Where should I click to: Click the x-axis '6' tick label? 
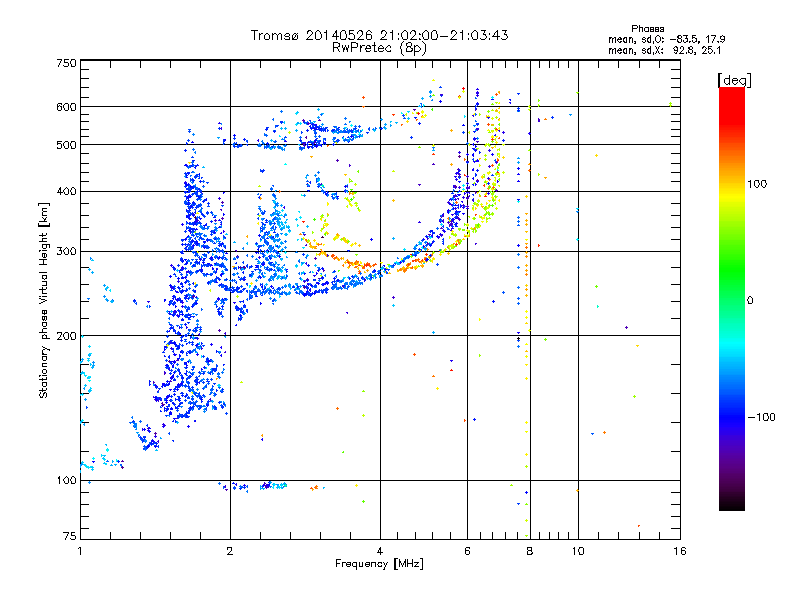[x=467, y=551]
